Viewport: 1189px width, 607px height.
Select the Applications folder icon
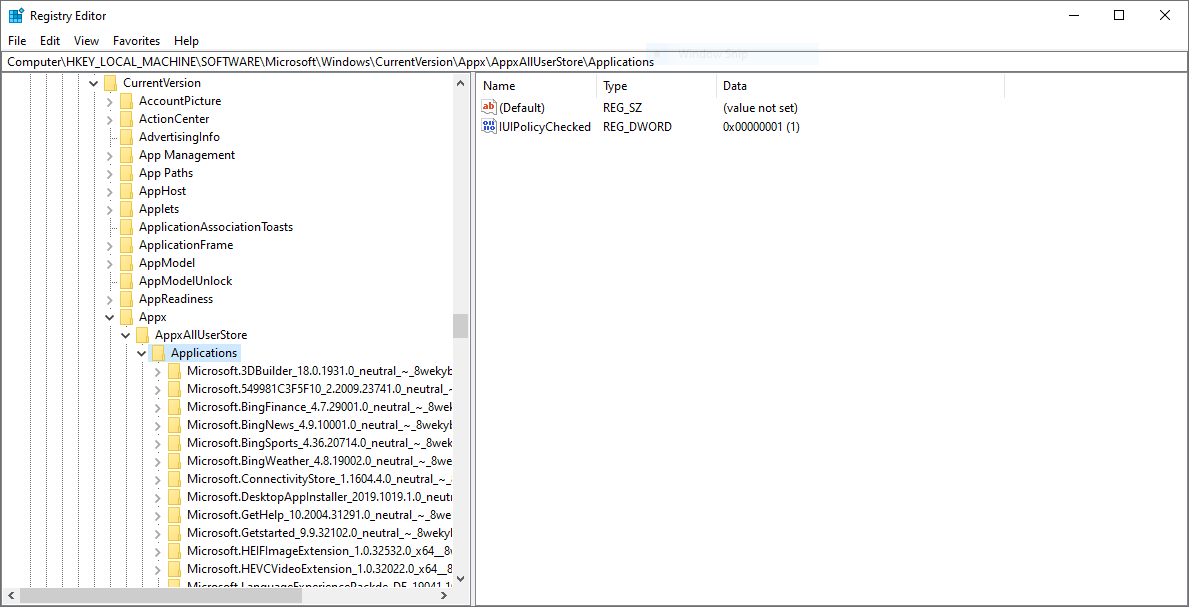(x=161, y=352)
